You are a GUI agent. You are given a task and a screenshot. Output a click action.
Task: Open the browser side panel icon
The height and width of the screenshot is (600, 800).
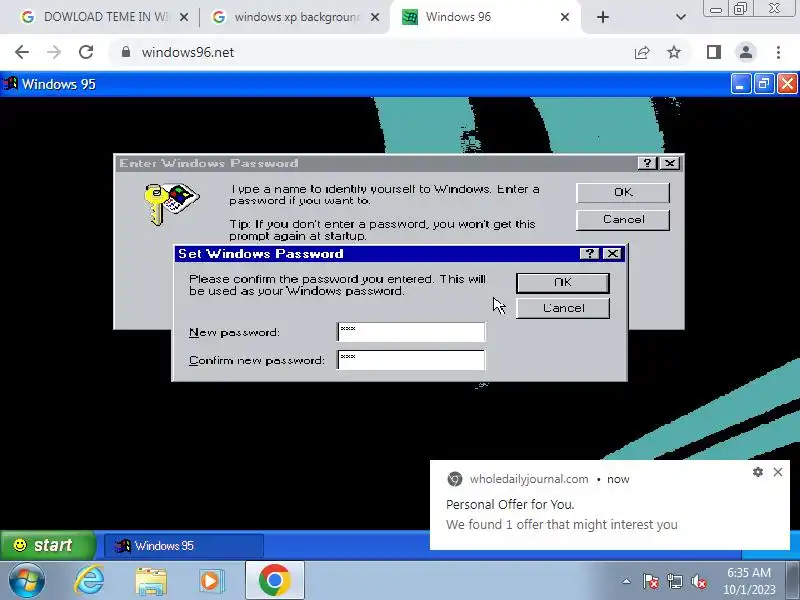point(713,52)
